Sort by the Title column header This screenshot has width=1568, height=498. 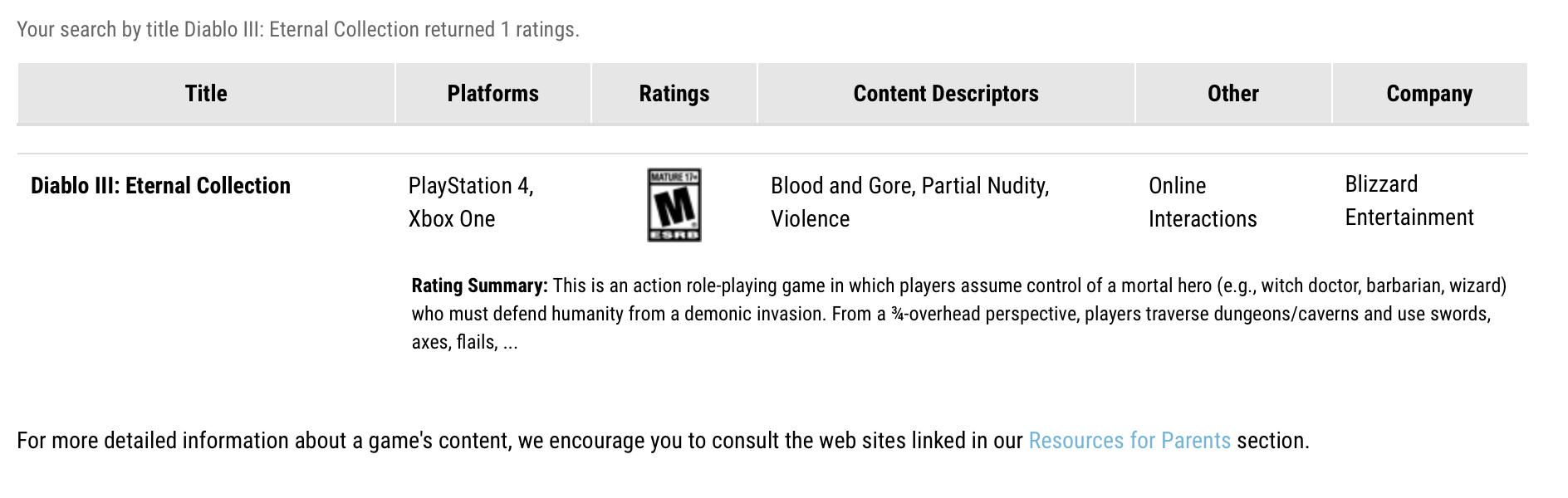pos(206,94)
